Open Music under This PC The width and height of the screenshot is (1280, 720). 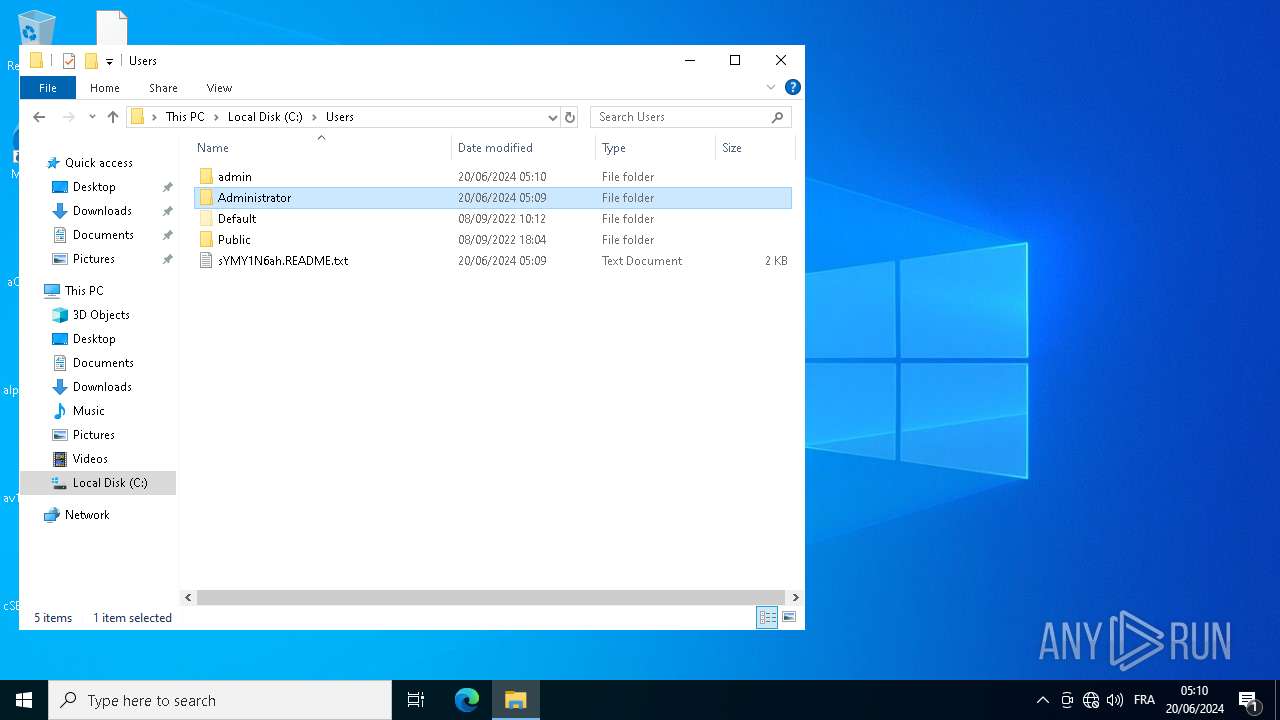(88, 411)
